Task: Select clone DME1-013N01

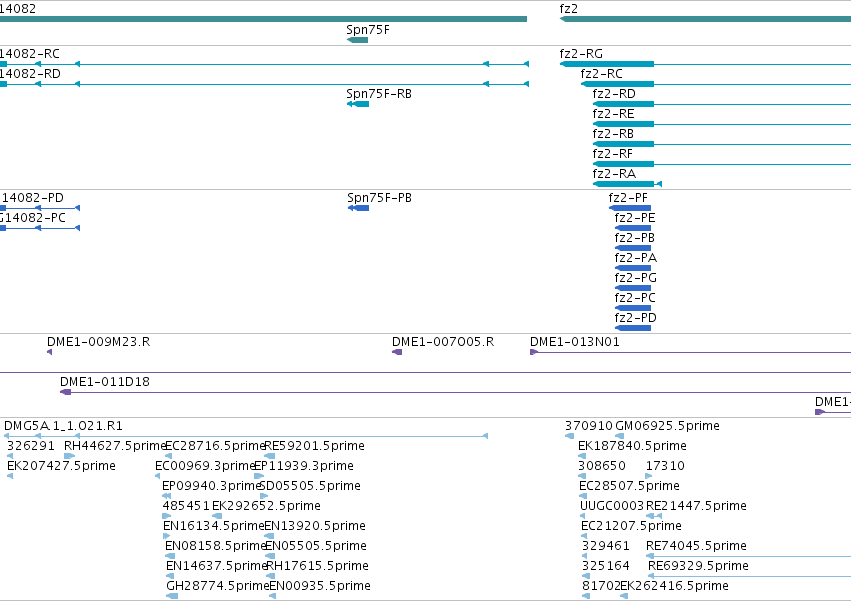Action: click(x=575, y=342)
